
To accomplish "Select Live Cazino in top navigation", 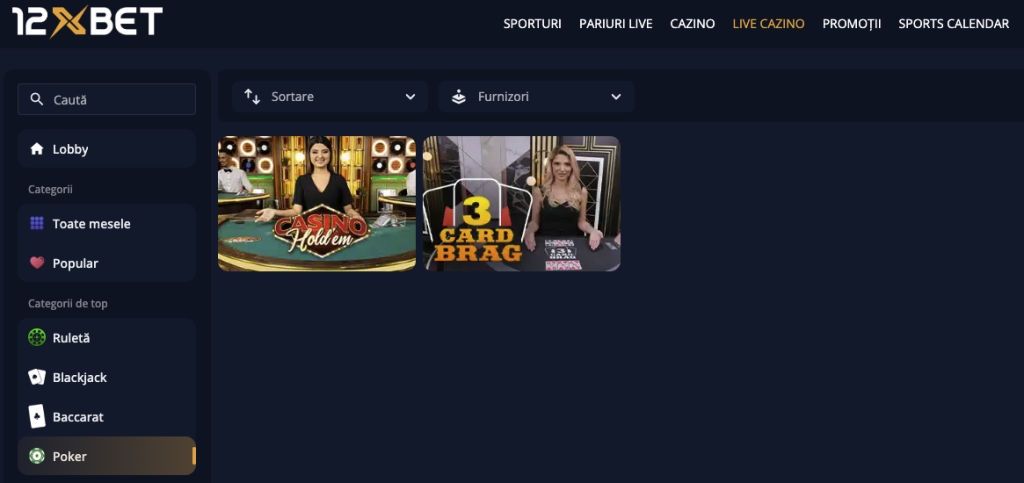I will tap(769, 24).
